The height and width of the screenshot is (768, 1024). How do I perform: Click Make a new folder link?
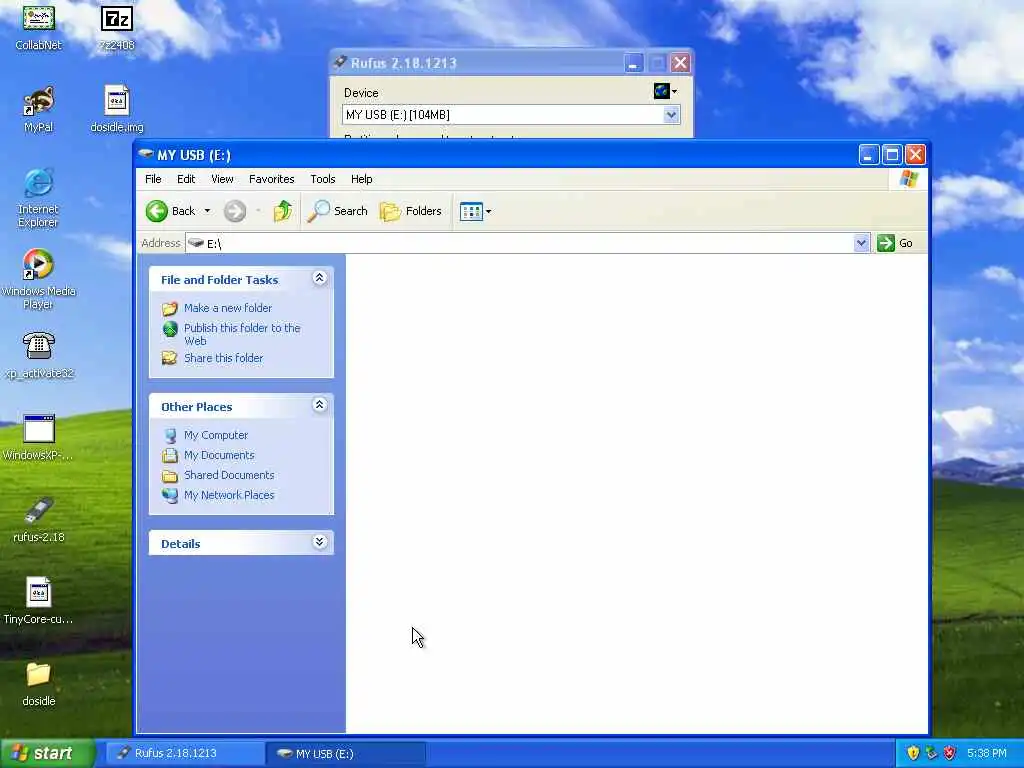click(228, 308)
